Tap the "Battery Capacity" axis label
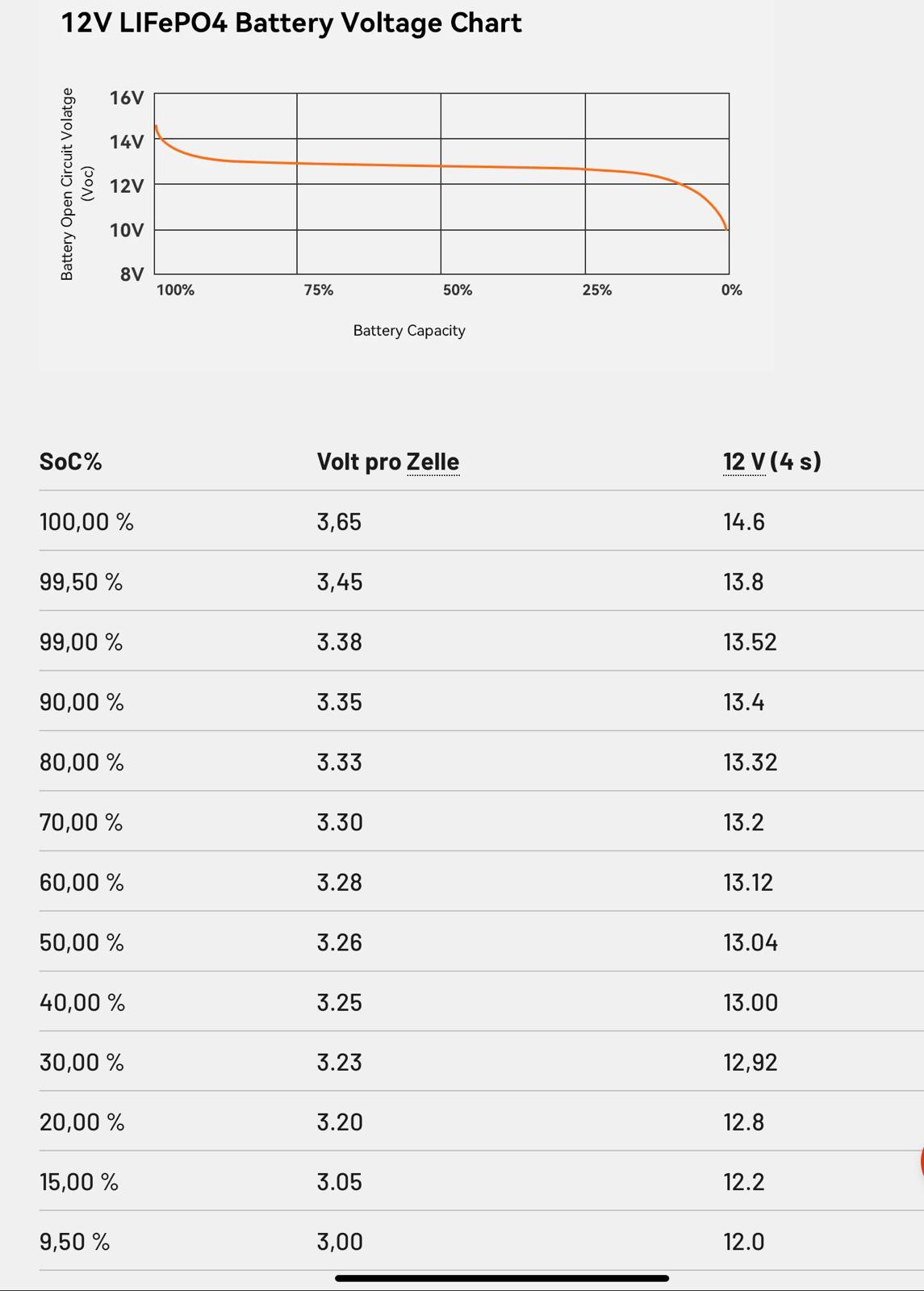 point(409,331)
